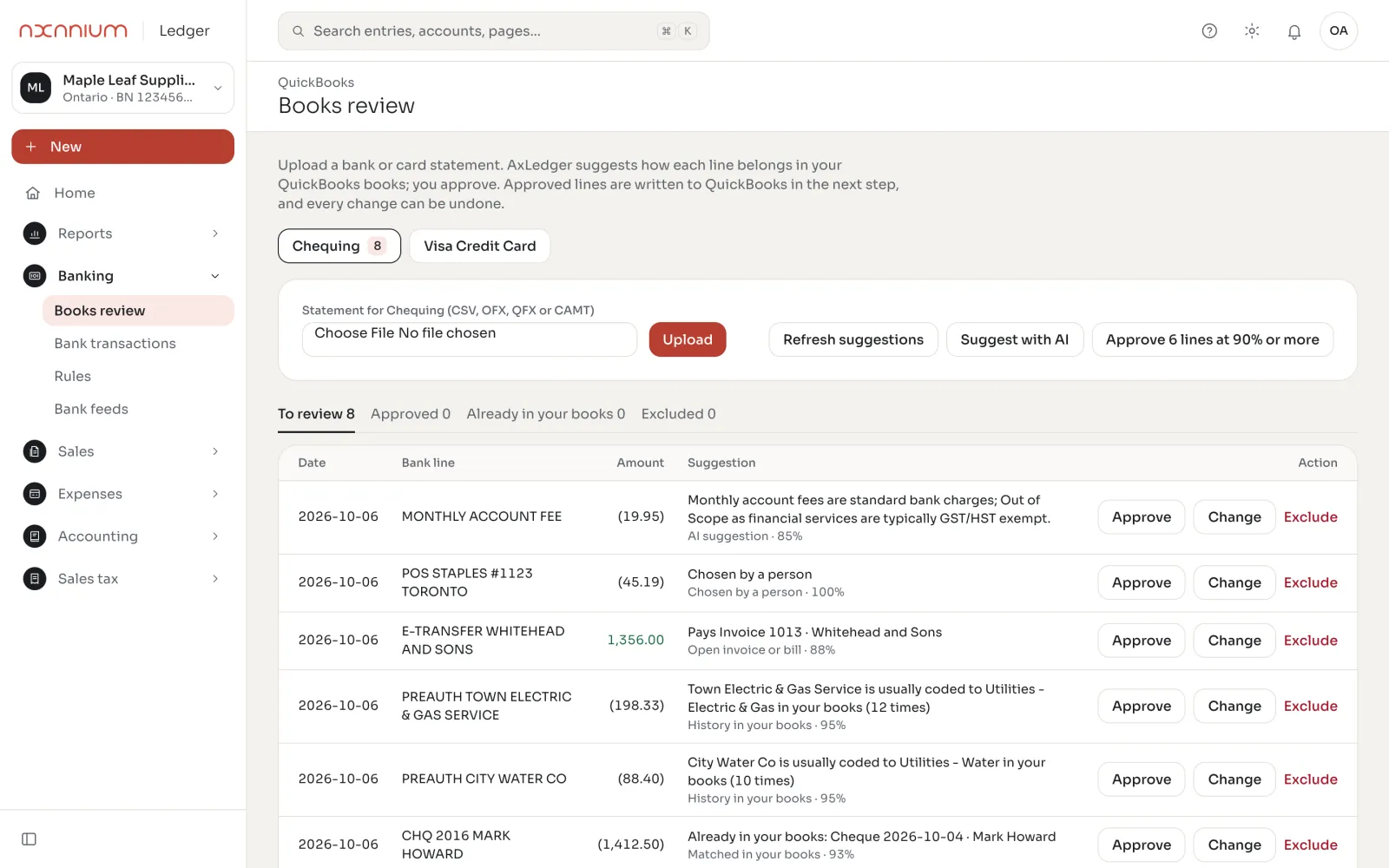Switch to Visa Credit Card tab

(x=479, y=246)
